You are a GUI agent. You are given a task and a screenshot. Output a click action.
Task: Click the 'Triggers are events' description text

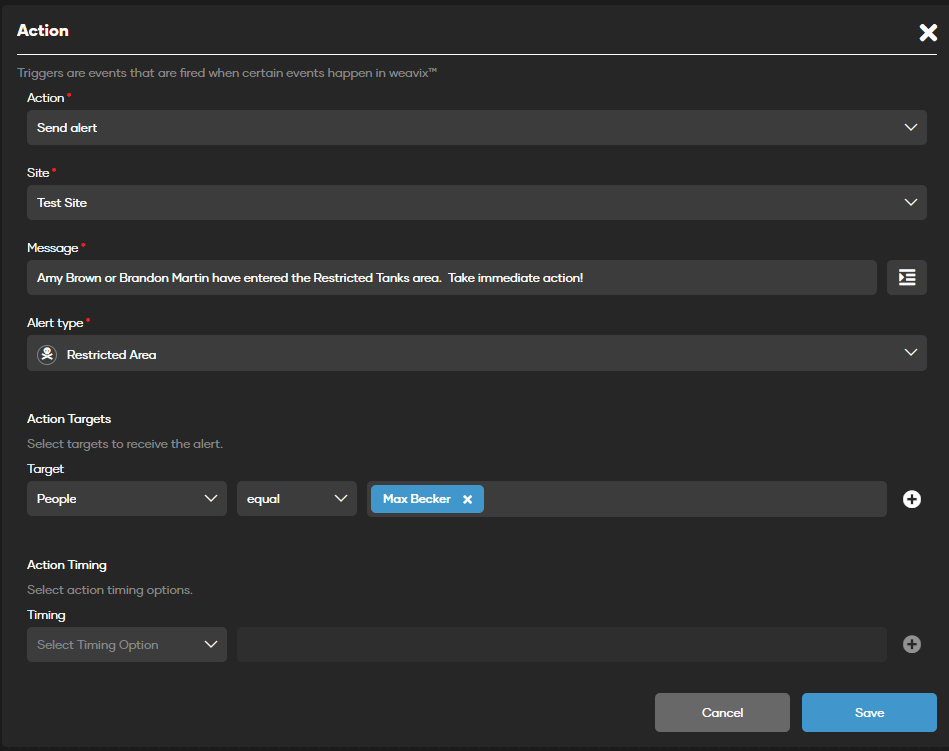227,73
